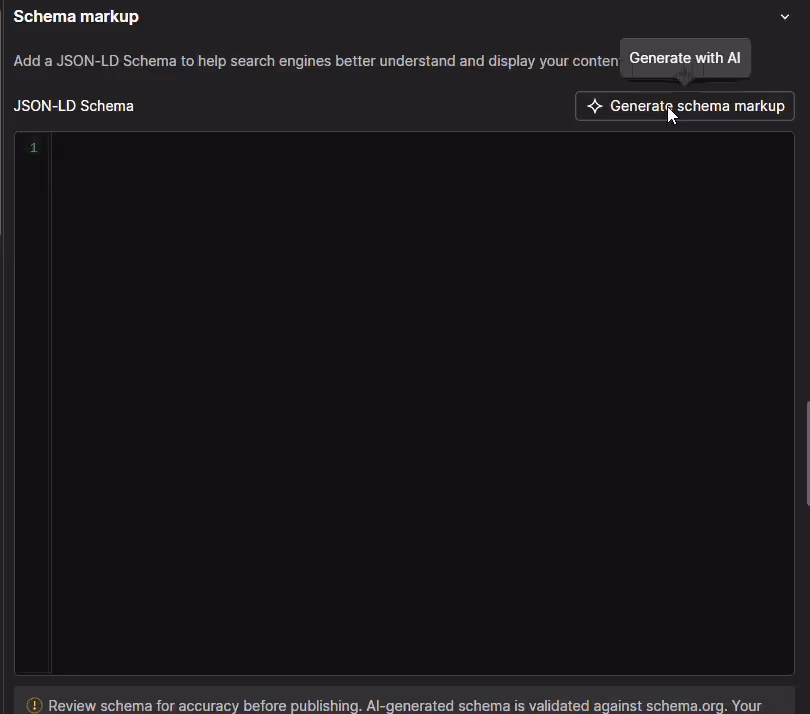Click the 'Review schema for accuracy' notice text
810x714 pixels.
click(x=404, y=706)
